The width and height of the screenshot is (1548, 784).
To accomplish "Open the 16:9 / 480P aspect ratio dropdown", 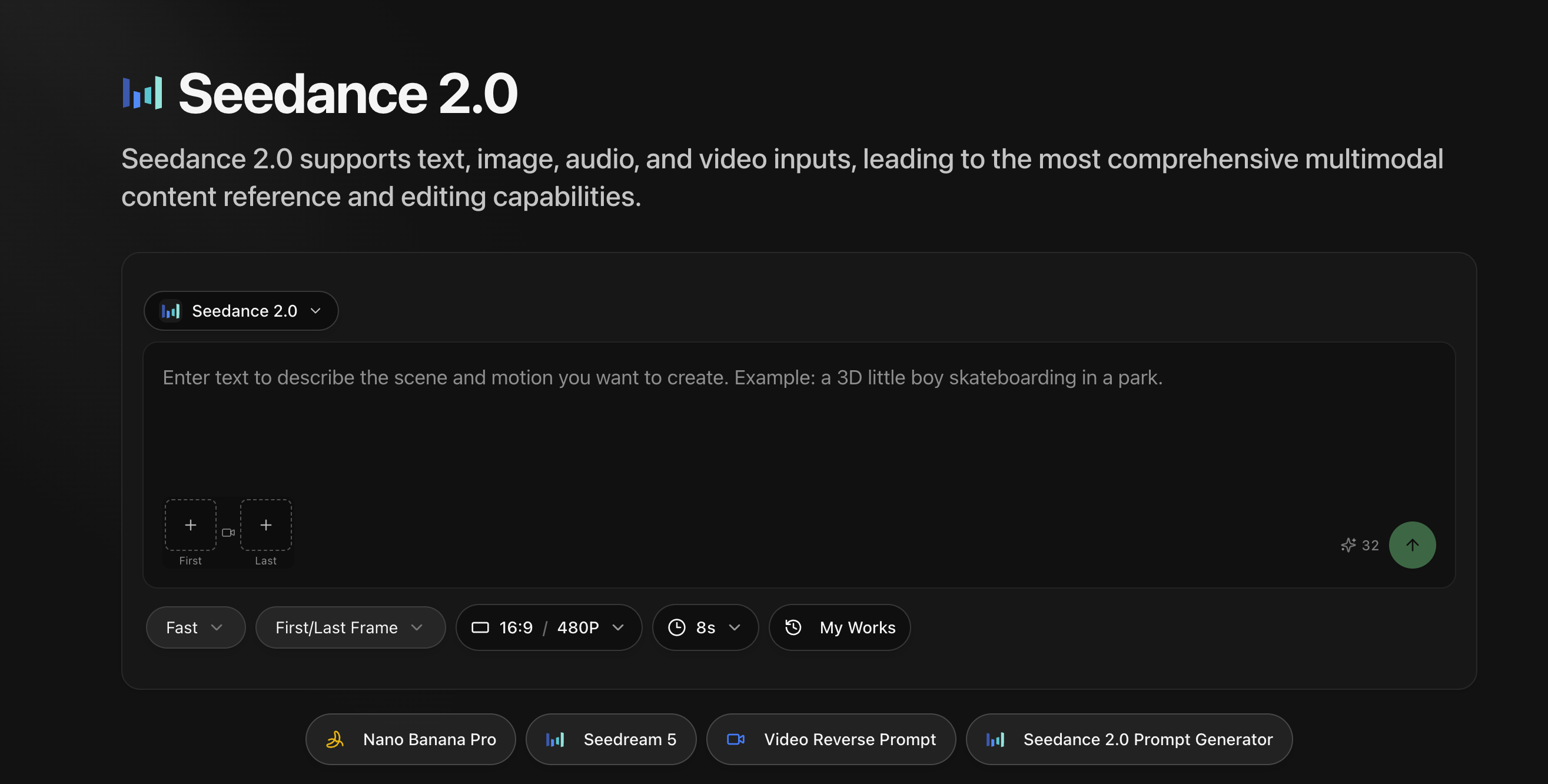I will point(549,627).
